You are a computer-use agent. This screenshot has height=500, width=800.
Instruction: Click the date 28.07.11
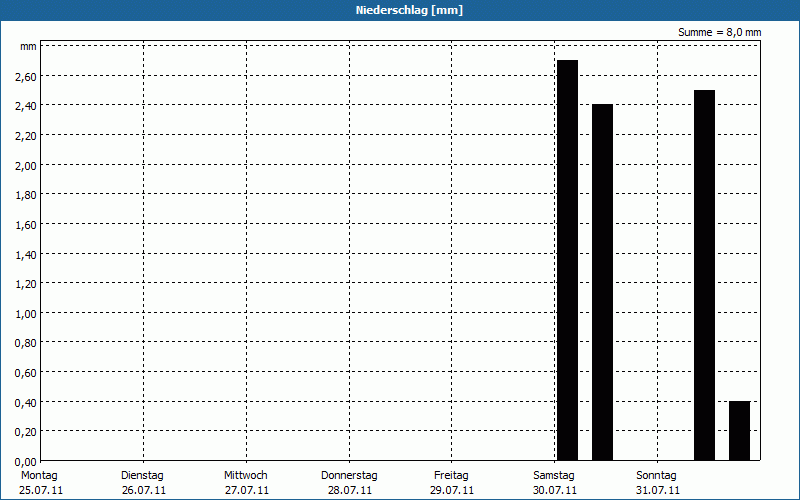click(x=350, y=491)
